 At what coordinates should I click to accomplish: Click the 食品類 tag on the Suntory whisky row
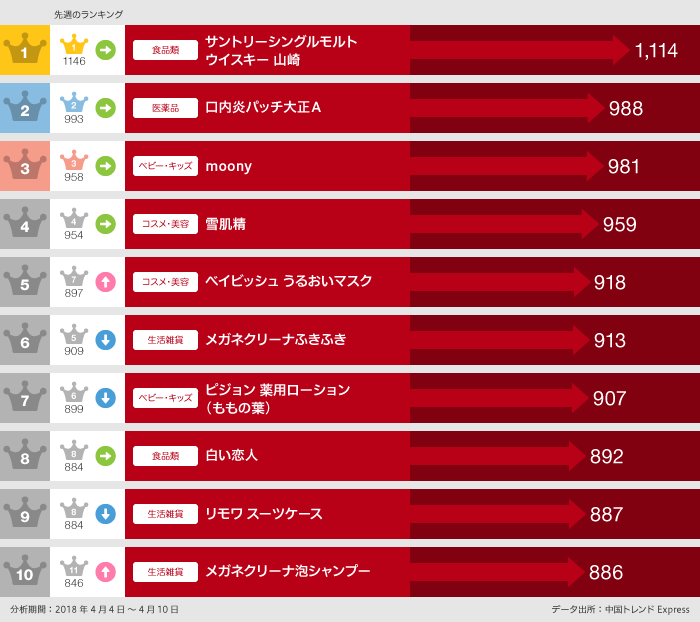point(165,50)
